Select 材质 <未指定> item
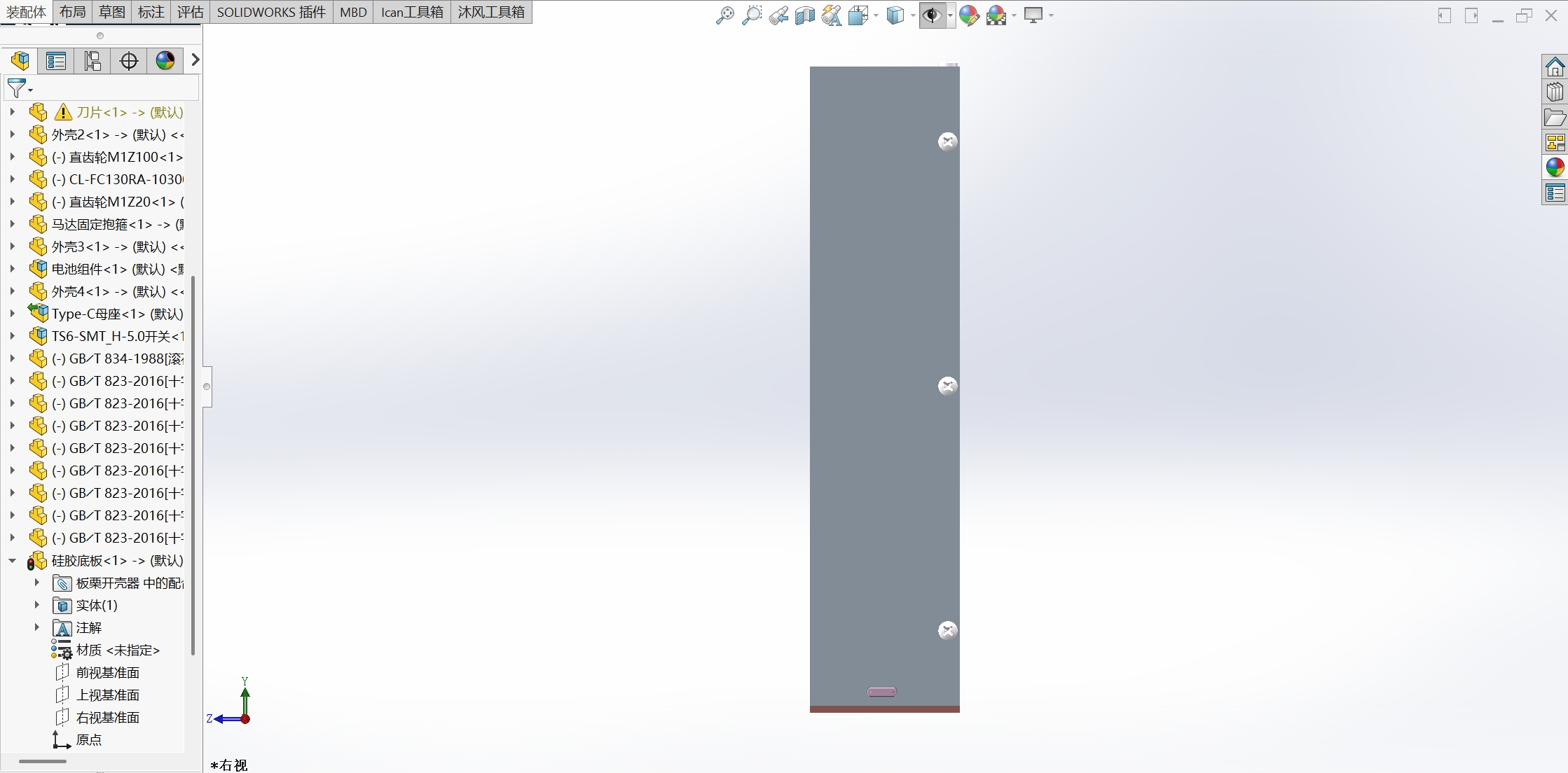 [106, 650]
